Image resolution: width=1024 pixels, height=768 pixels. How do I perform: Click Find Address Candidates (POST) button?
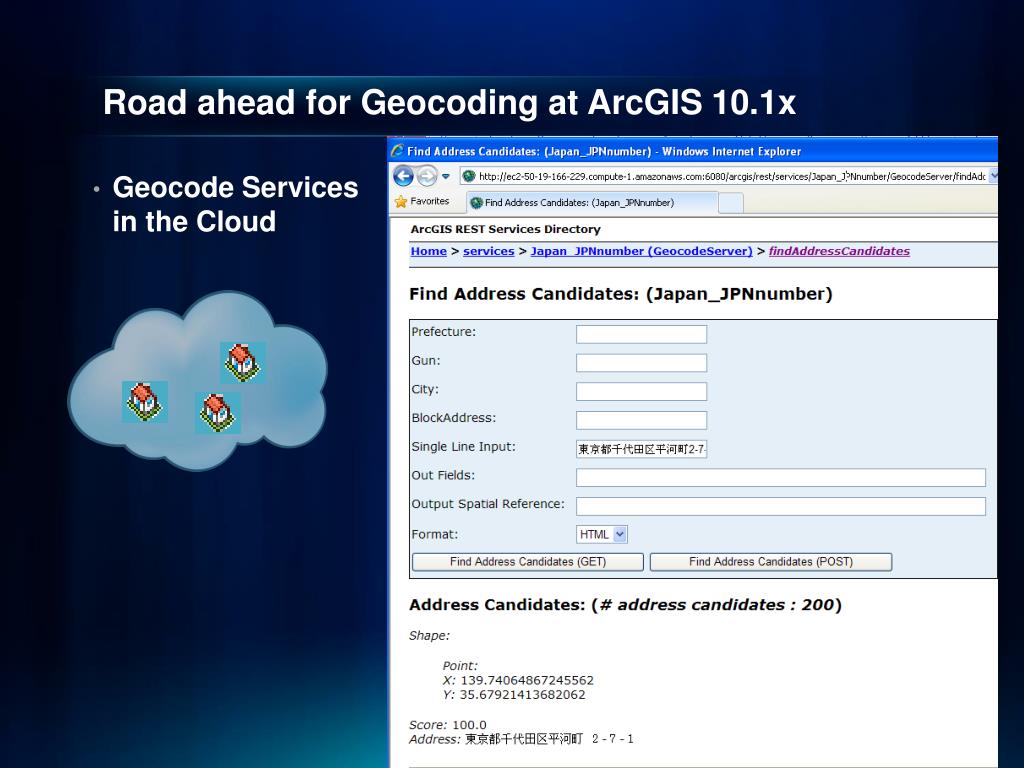click(771, 562)
